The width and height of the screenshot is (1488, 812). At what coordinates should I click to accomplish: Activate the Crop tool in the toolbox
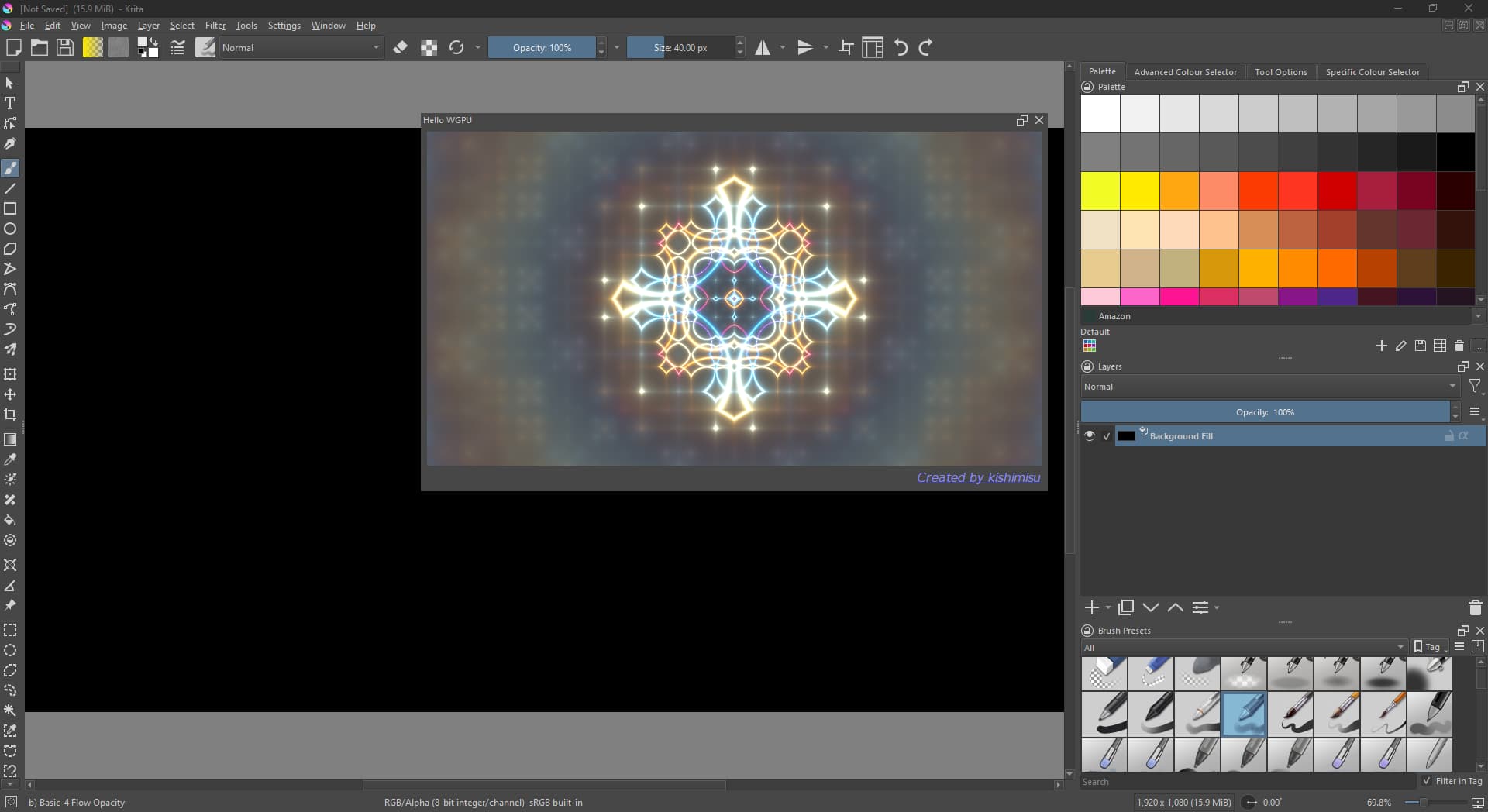point(10,415)
